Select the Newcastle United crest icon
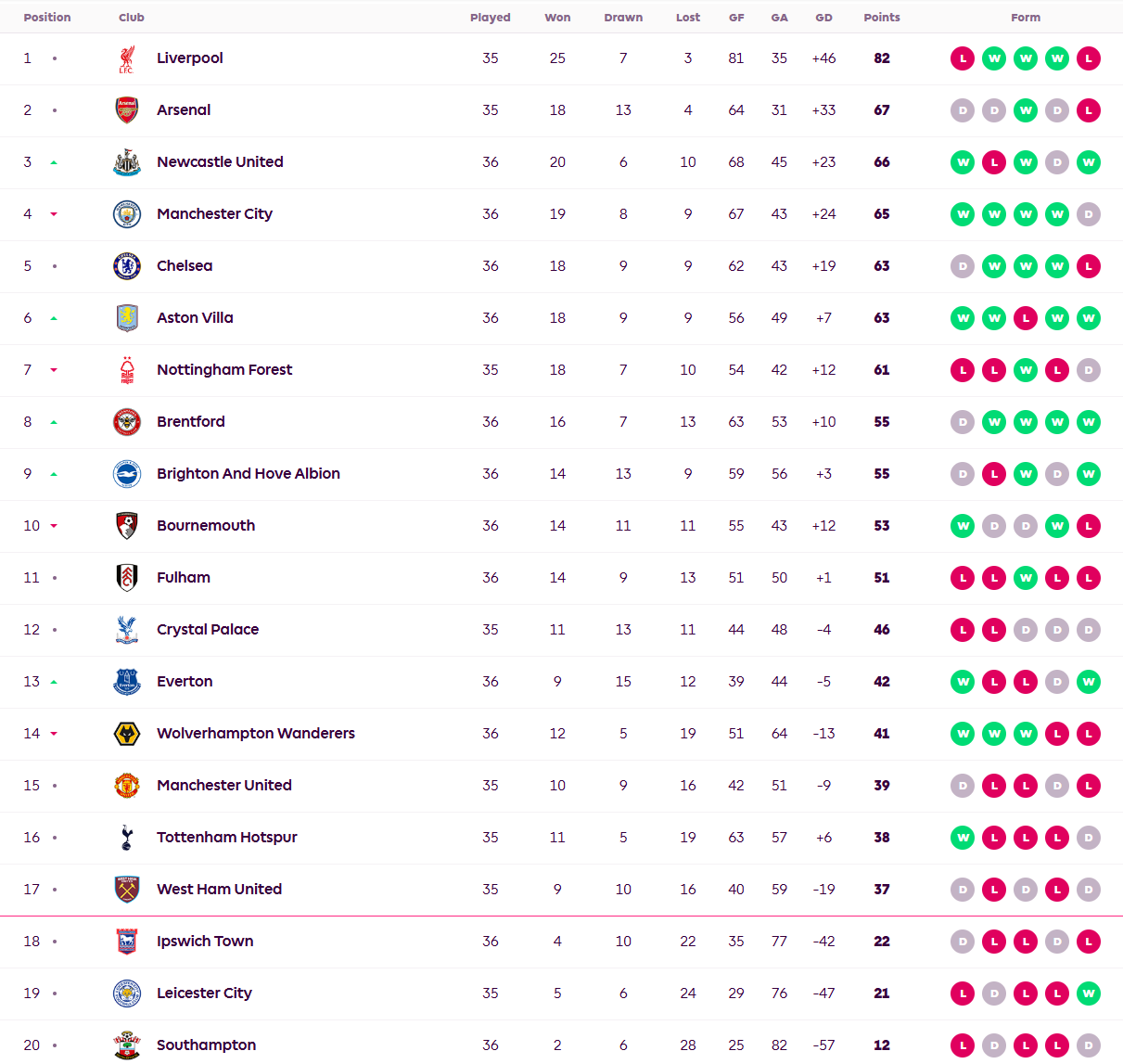This screenshot has width=1123, height=1064. pos(127,162)
